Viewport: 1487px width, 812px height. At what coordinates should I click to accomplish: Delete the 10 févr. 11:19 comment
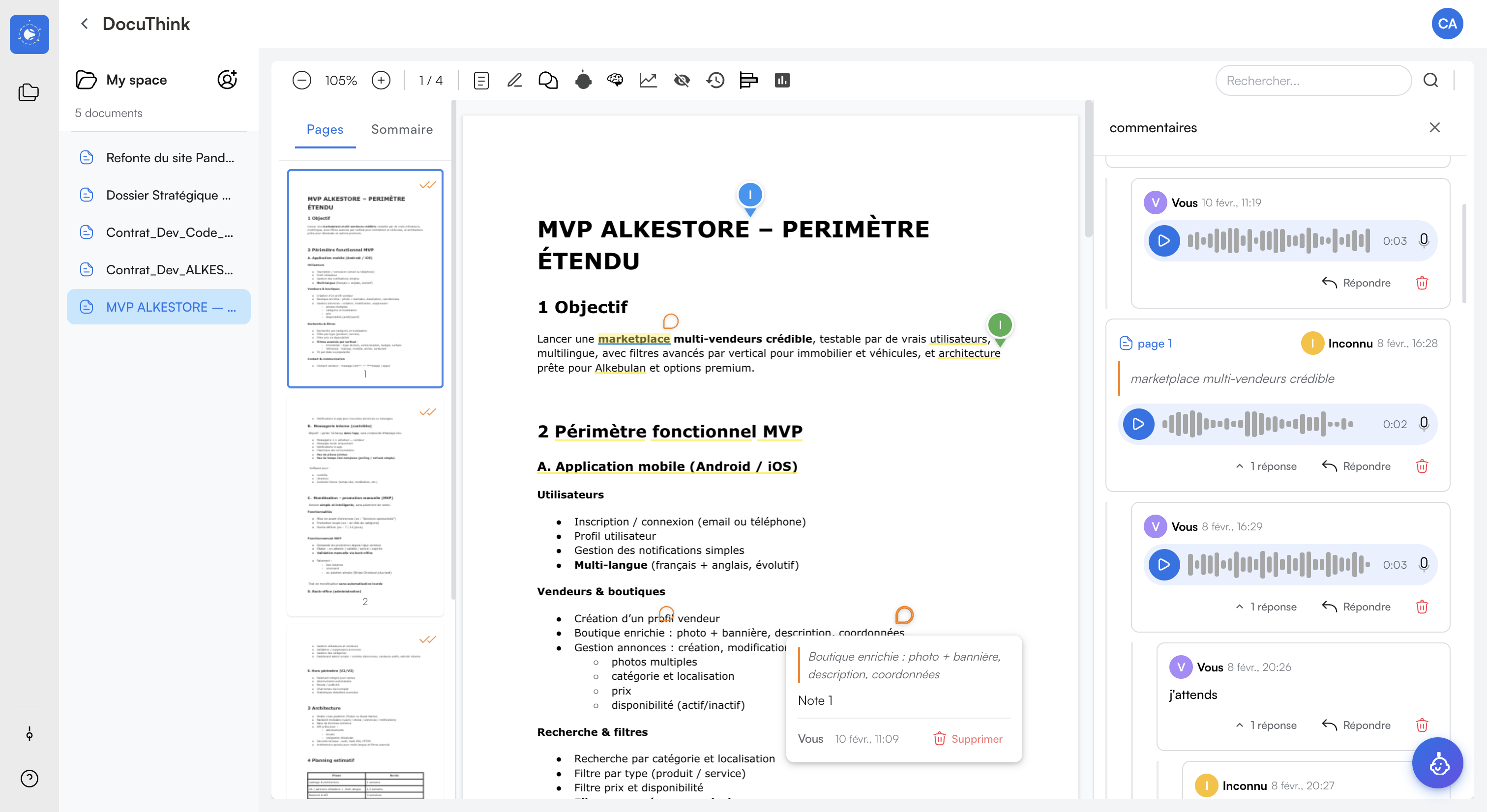coord(1422,283)
